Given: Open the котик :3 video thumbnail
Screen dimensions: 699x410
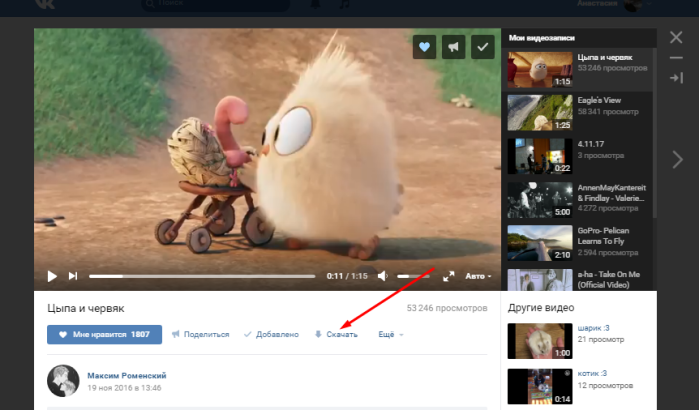Looking at the screenshot, I should click(x=540, y=386).
